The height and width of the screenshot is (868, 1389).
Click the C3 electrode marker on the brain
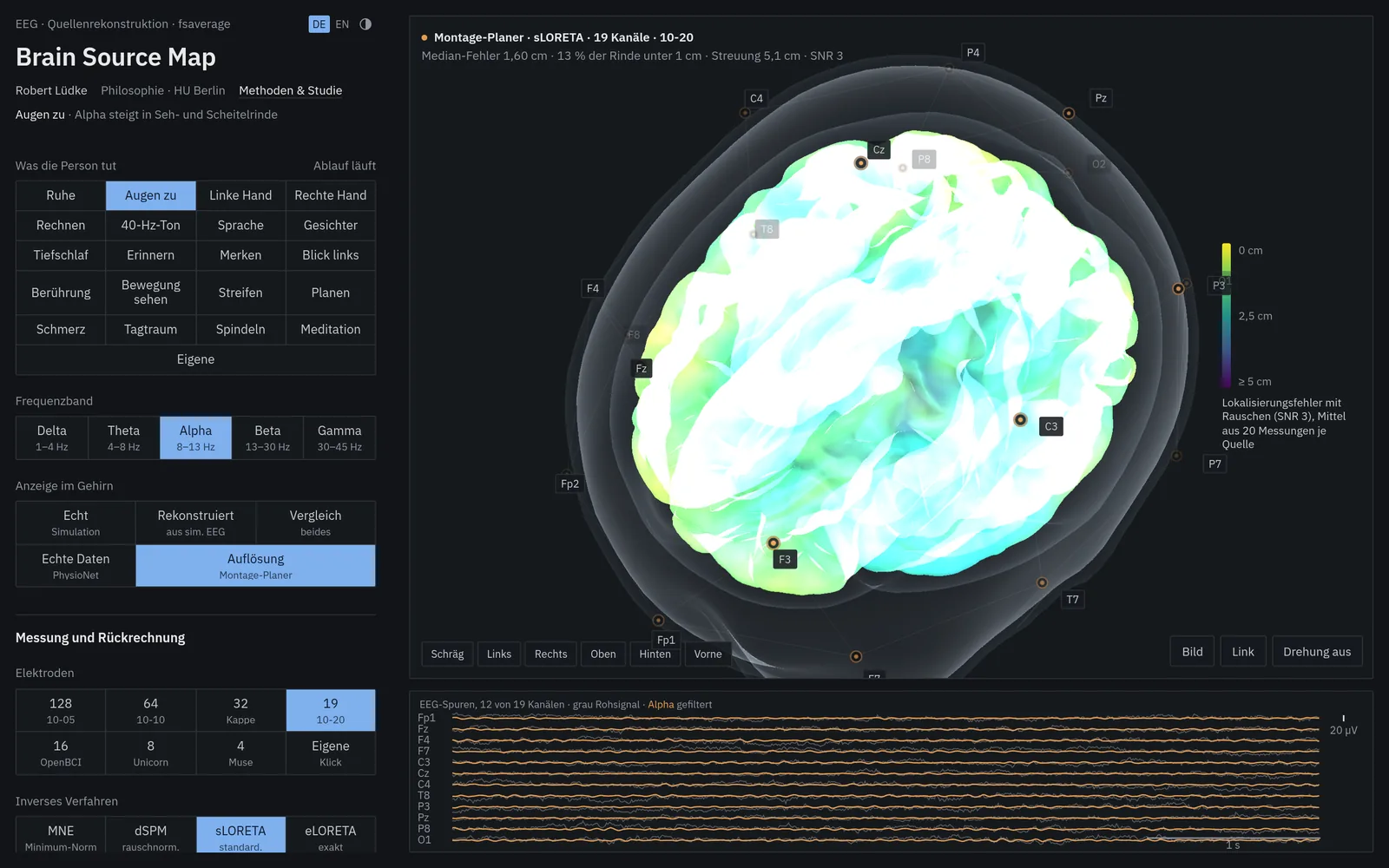point(1020,420)
